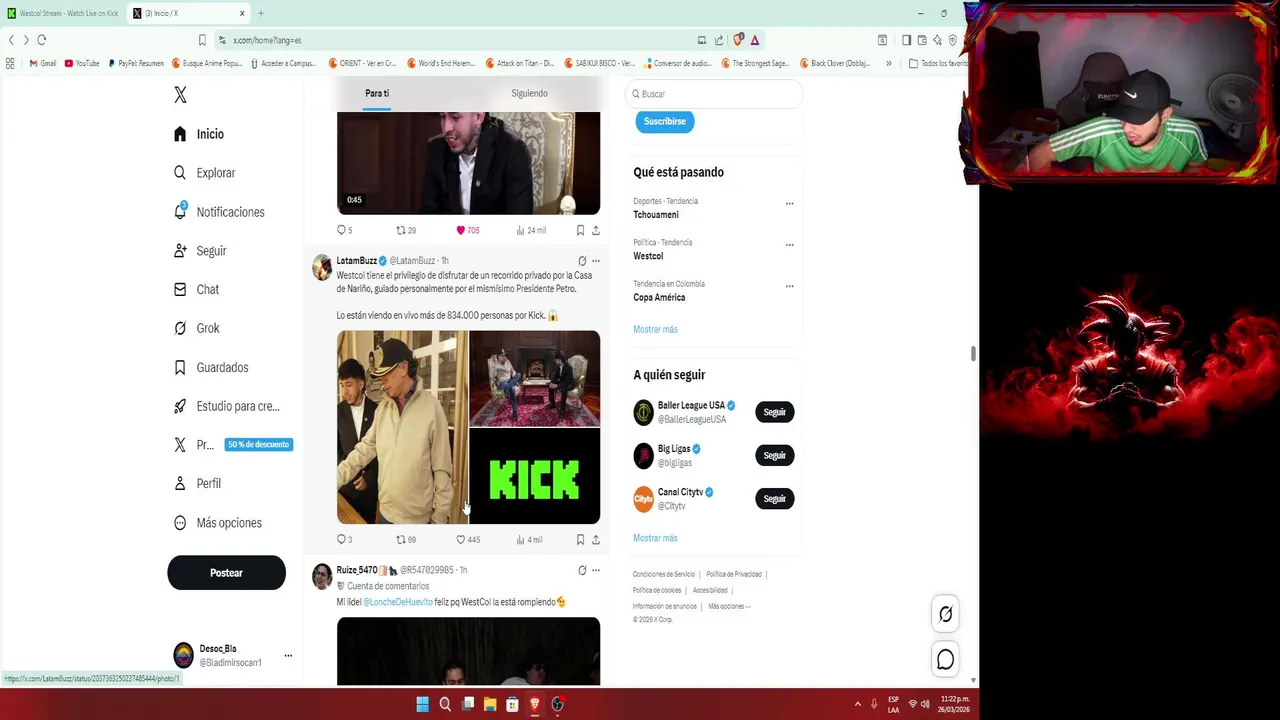1280x720 pixels.
Task: Bookmark the video post above LatamBuzz
Action: (580, 230)
